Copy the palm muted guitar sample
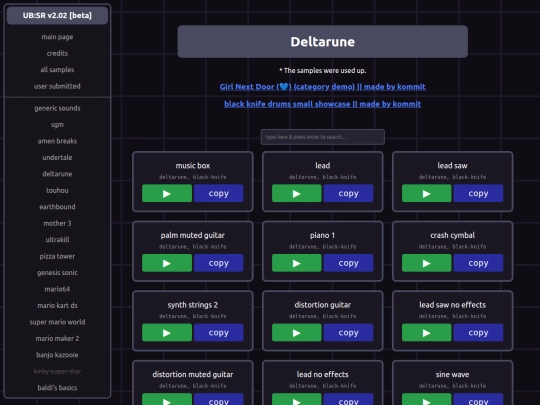 (x=218, y=263)
